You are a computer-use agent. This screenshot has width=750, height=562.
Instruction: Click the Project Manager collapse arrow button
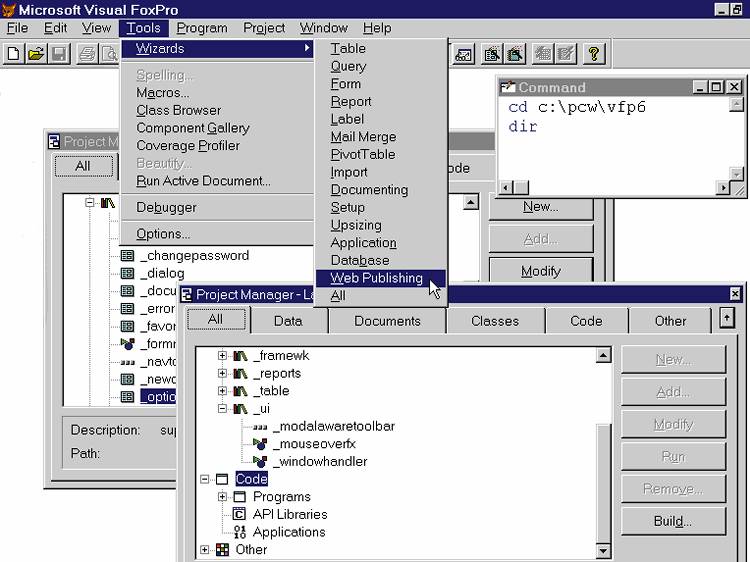pos(727,319)
